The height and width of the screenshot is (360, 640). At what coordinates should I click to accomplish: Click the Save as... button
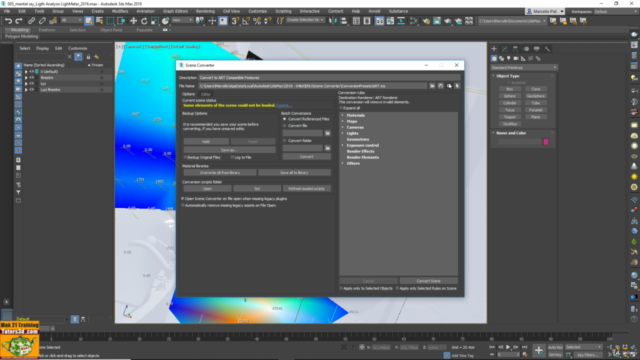point(229,150)
